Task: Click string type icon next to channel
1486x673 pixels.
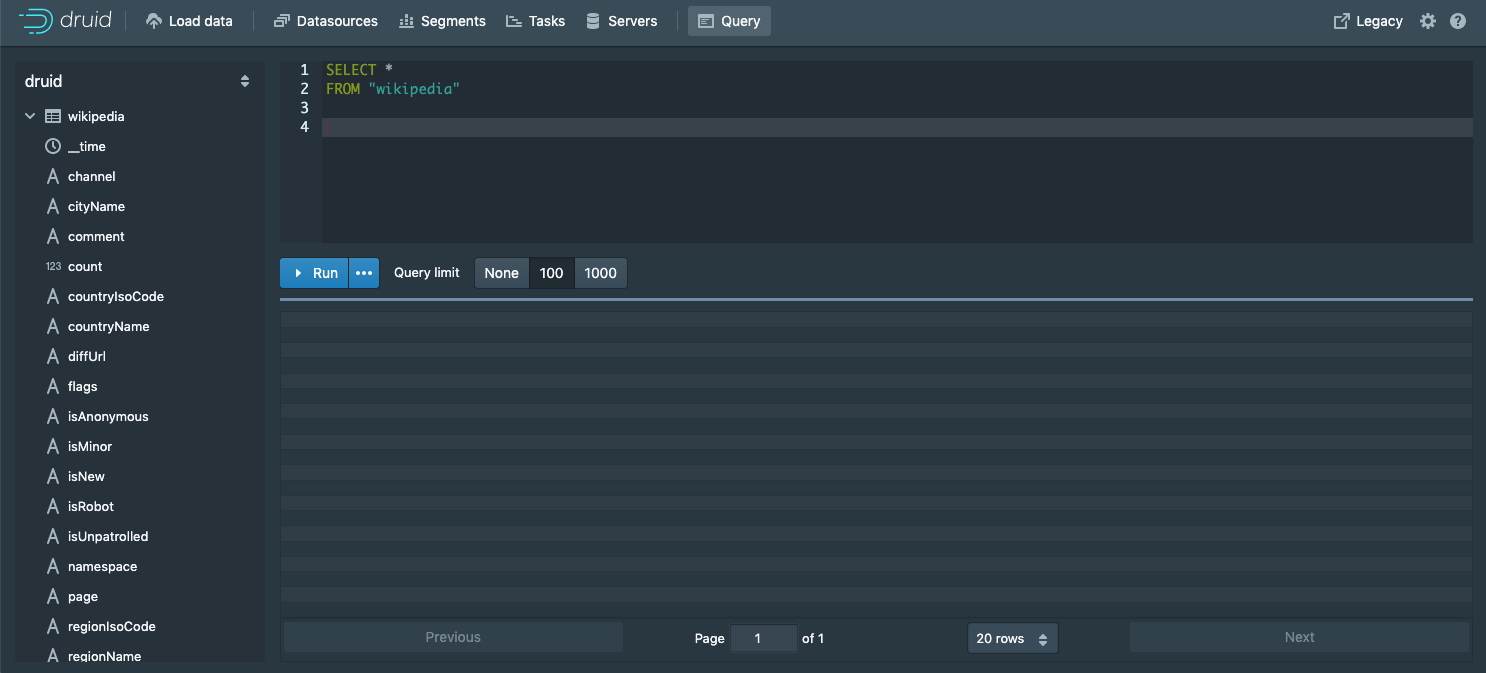Action: pos(53,177)
